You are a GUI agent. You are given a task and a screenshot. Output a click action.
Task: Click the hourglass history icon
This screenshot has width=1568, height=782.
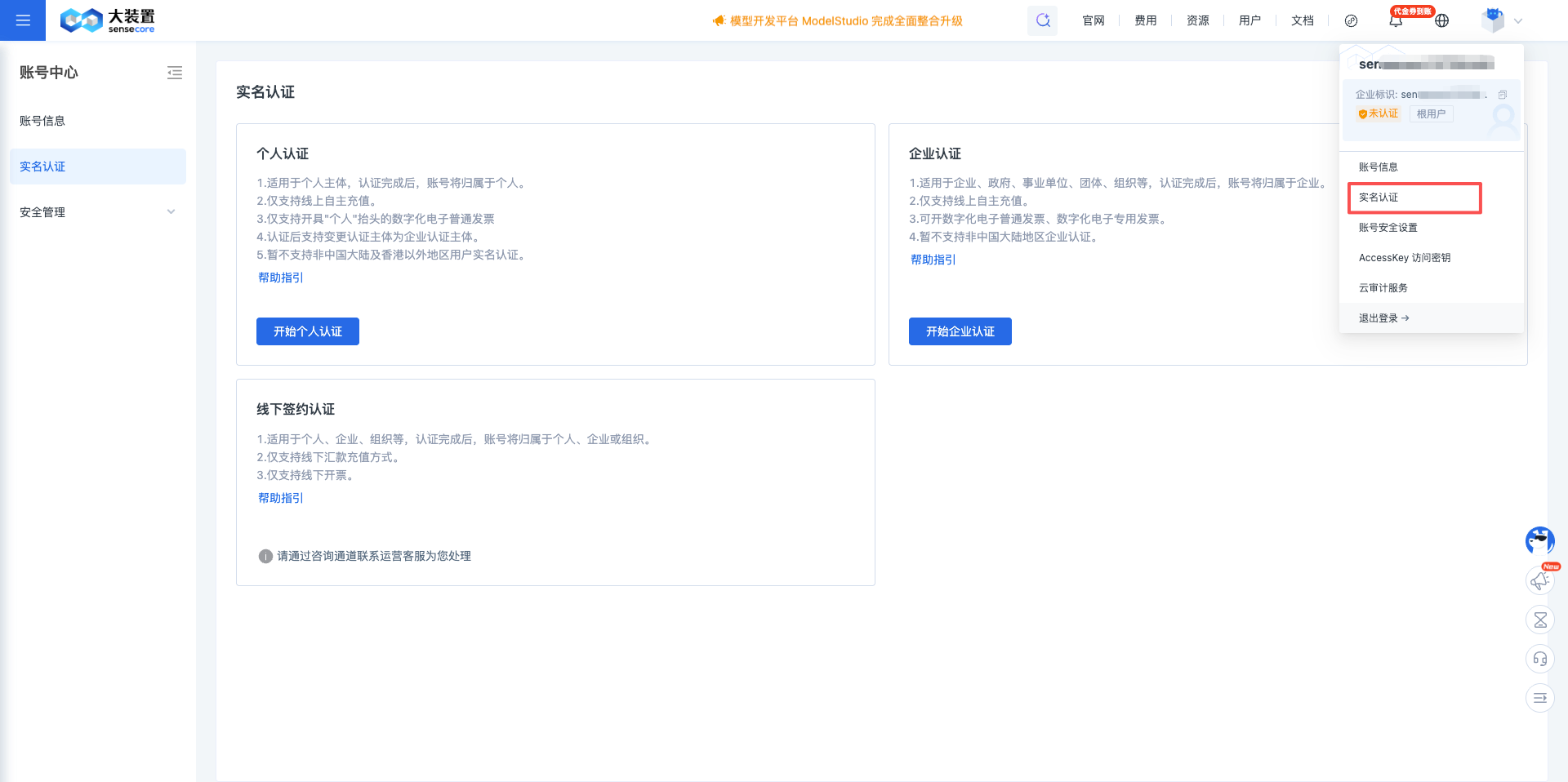pos(1539,620)
